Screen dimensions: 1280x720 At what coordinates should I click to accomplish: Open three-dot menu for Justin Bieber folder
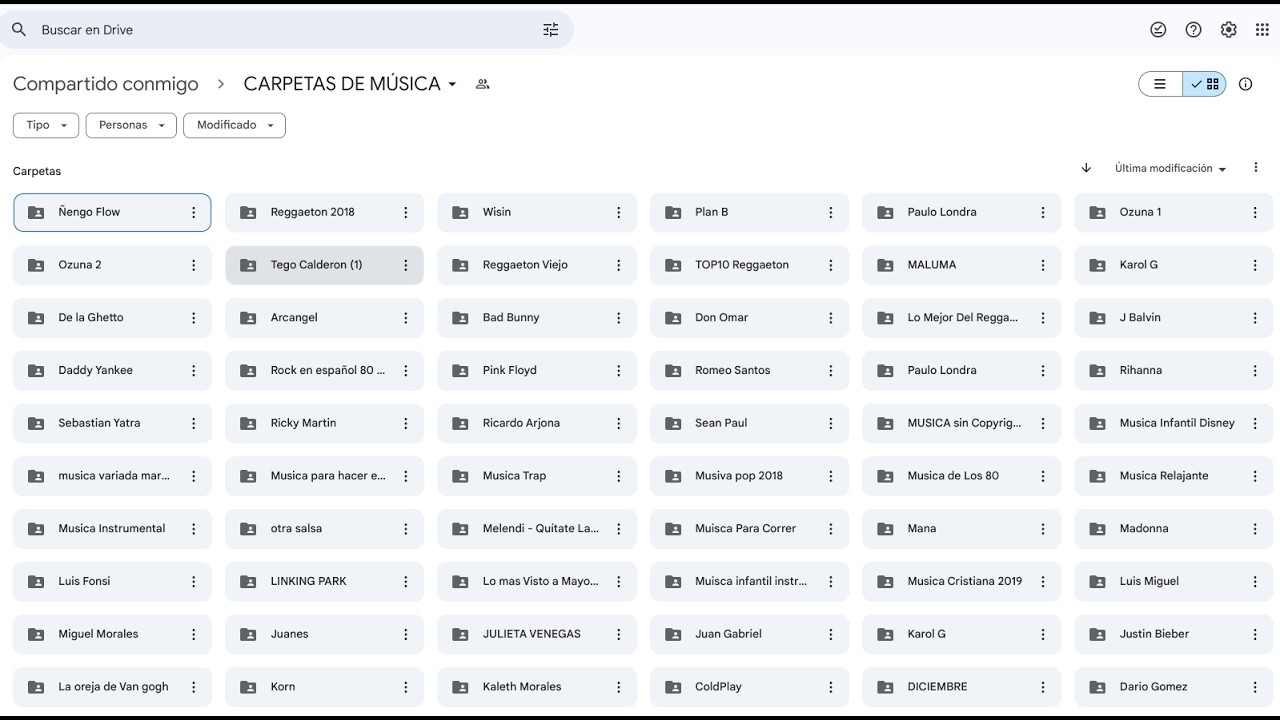point(1255,634)
